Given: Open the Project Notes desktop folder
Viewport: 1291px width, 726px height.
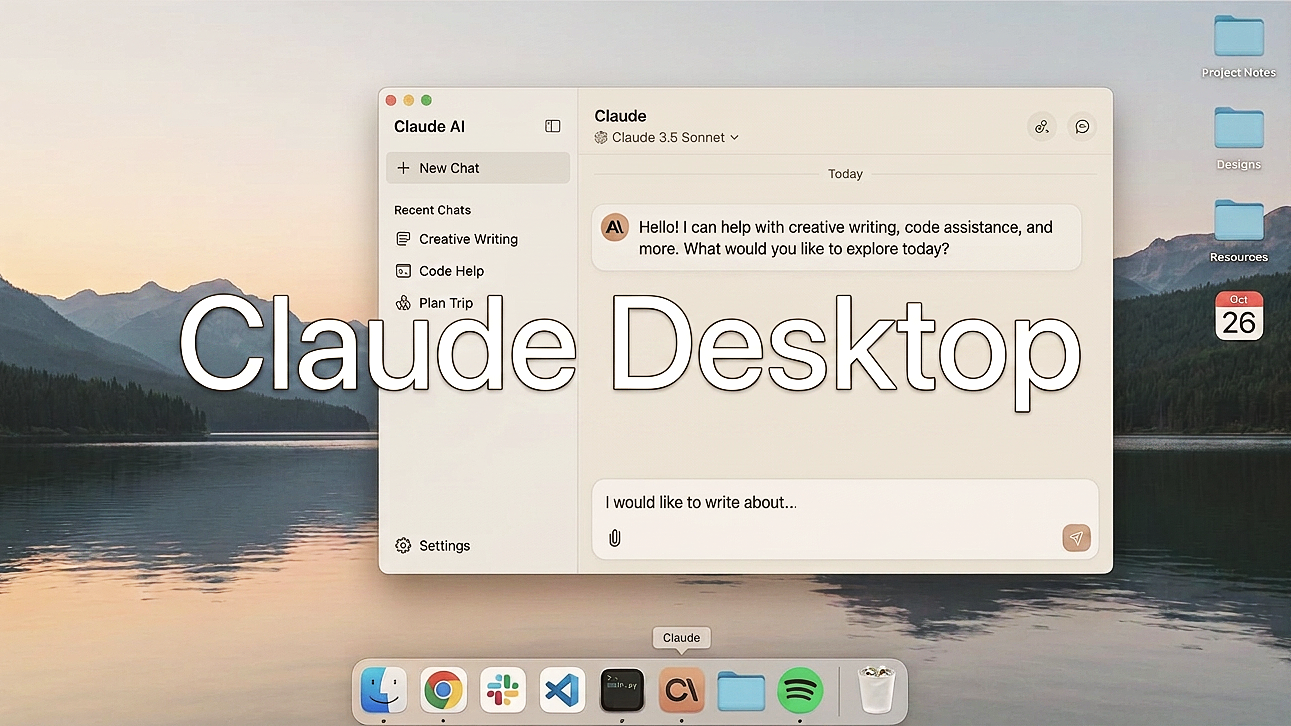Looking at the screenshot, I should point(1239,46).
